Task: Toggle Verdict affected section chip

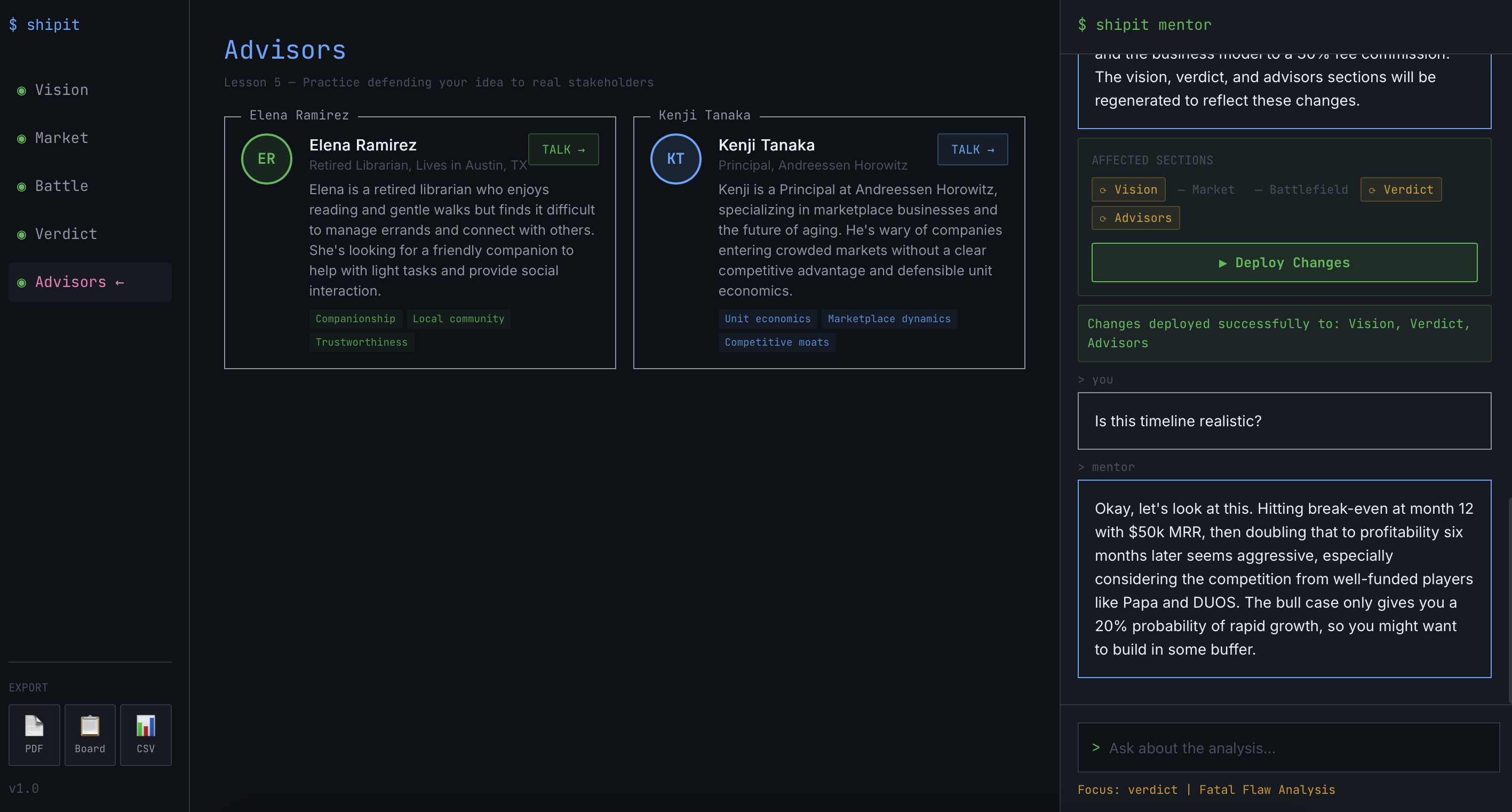Action: click(x=1400, y=189)
